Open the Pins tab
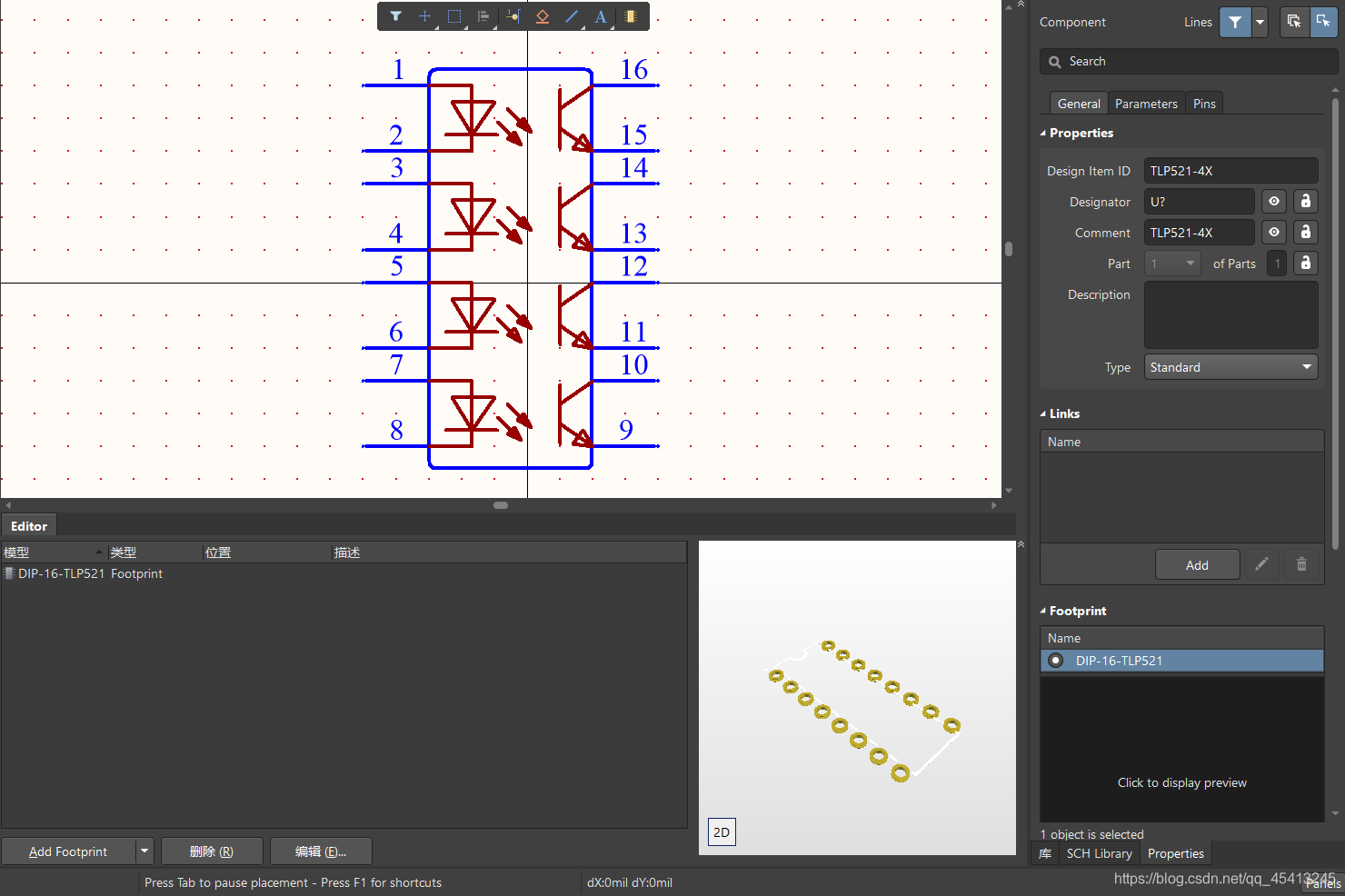This screenshot has width=1345, height=896. [x=1204, y=104]
